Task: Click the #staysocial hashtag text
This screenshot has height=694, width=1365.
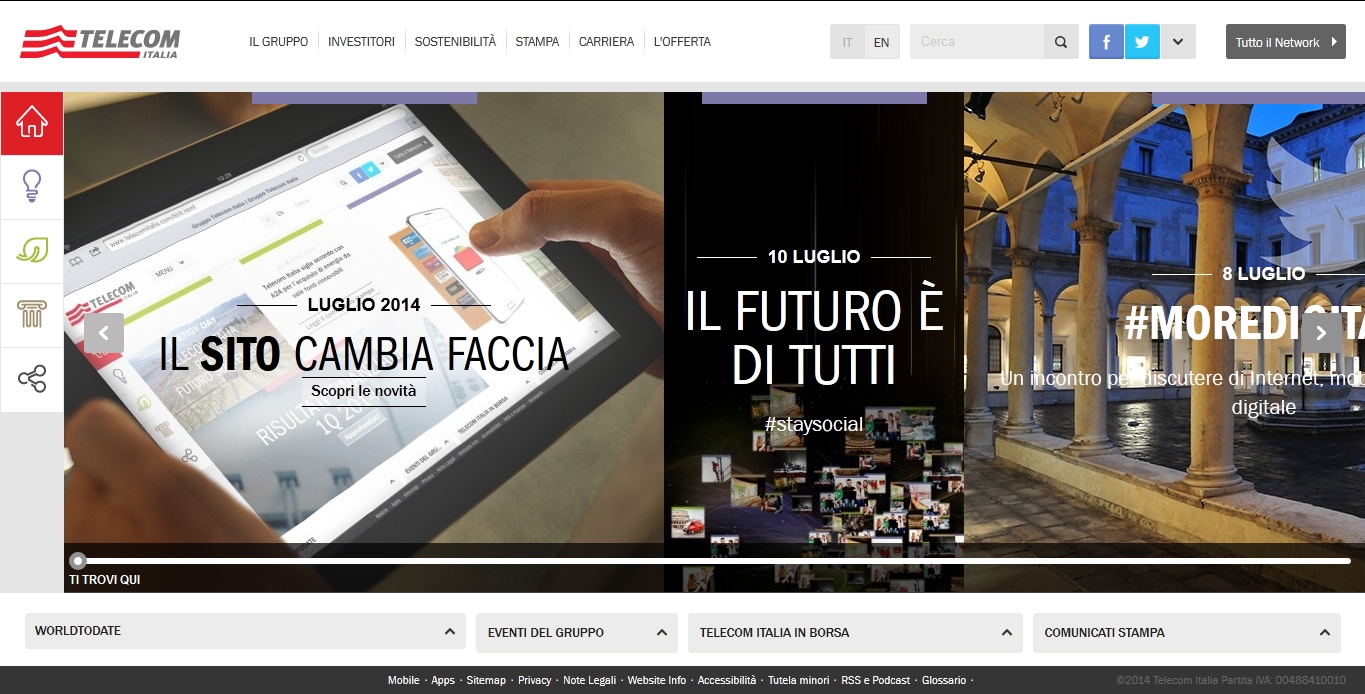Action: (x=814, y=425)
